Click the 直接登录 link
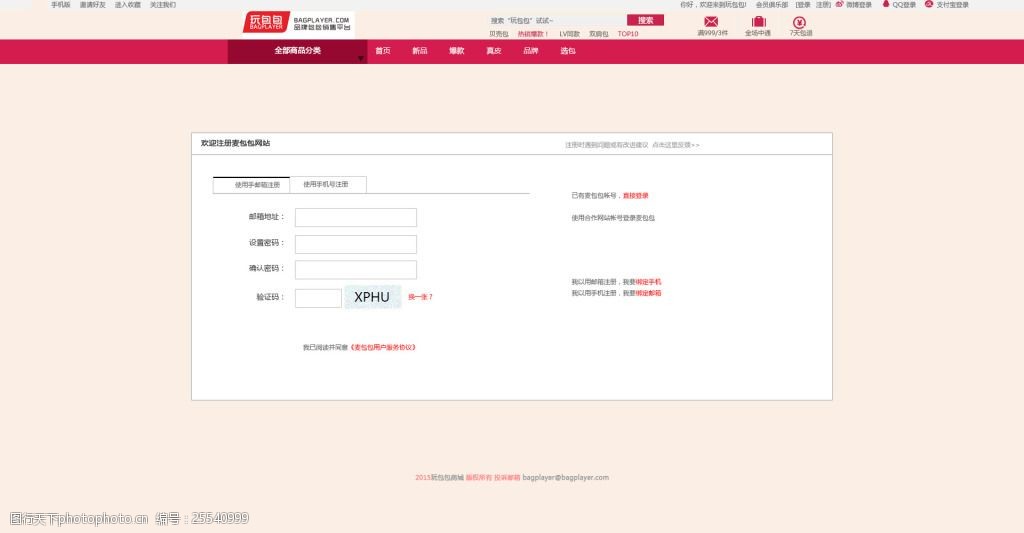 [636, 196]
